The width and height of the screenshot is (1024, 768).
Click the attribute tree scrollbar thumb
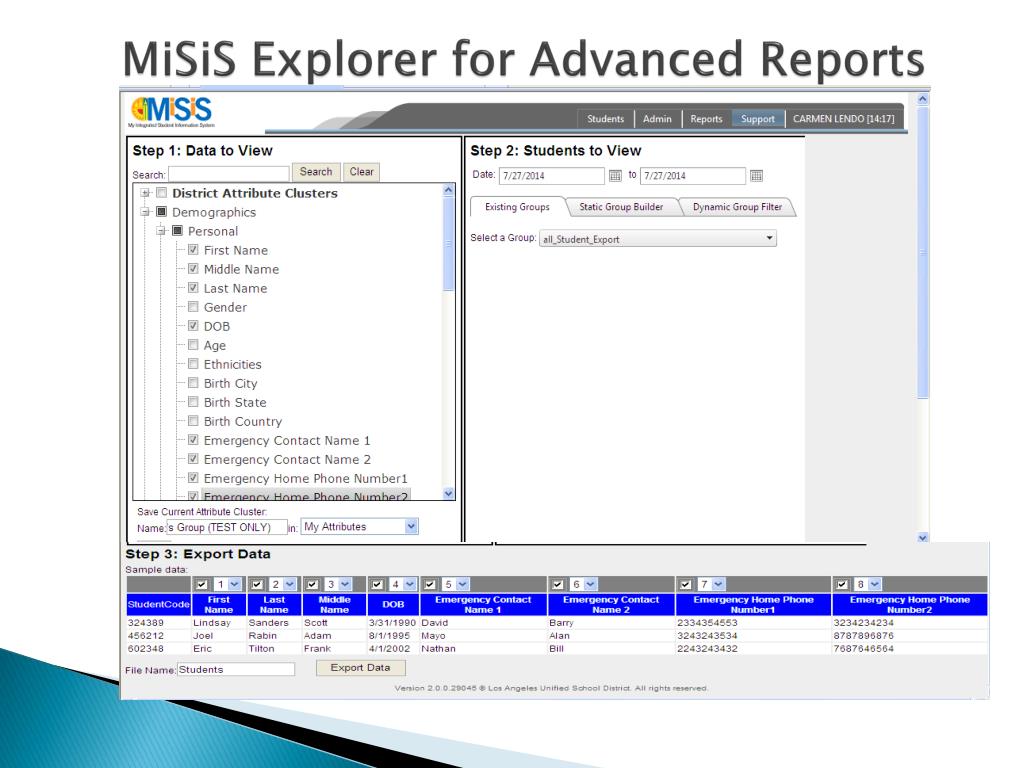coord(448,243)
